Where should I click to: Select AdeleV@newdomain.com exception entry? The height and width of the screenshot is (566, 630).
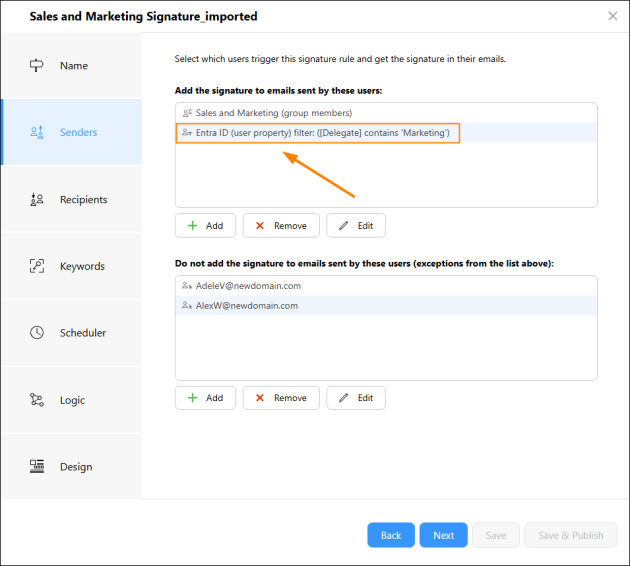[x=386, y=286]
